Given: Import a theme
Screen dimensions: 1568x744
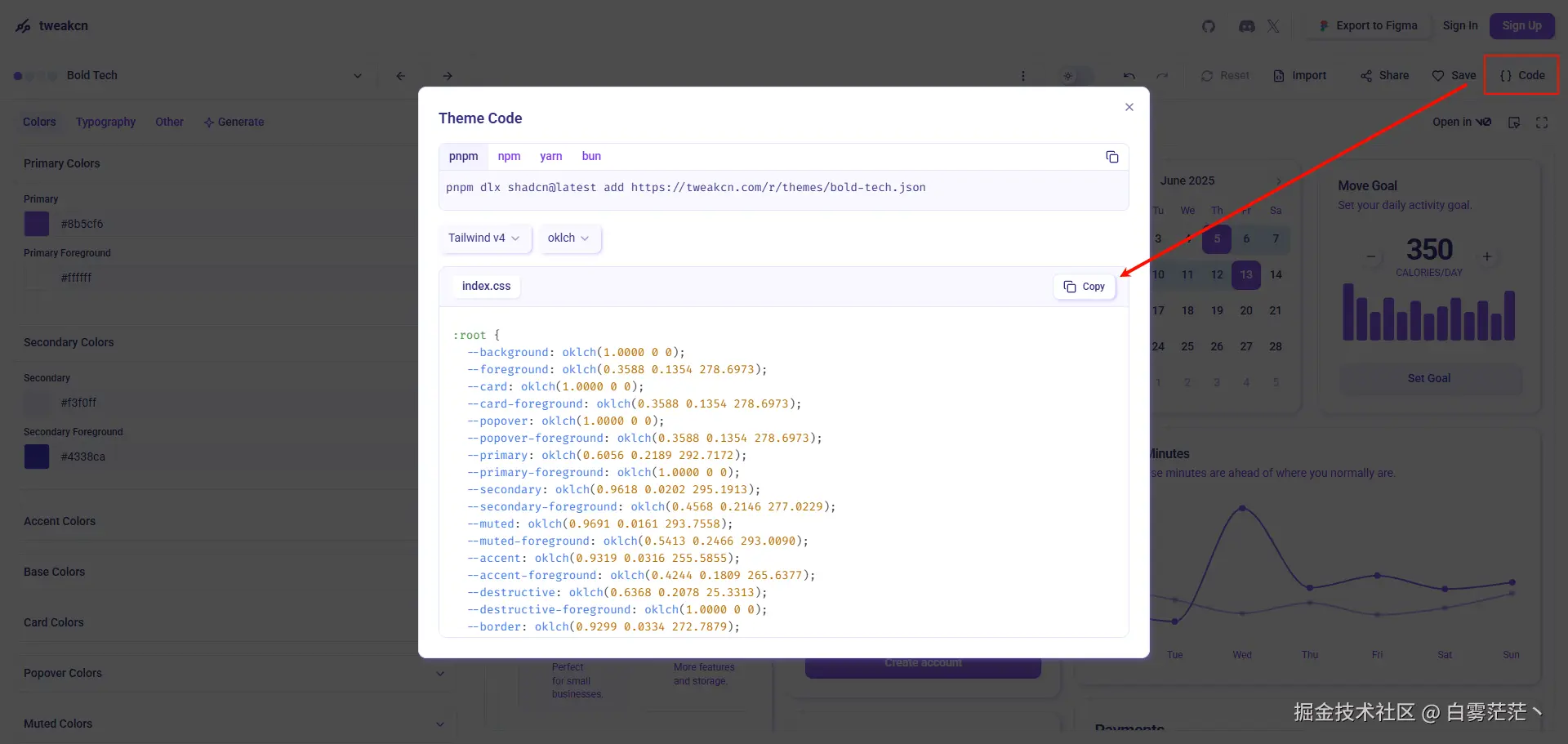Looking at the screenshot, I should (x=1299, y=76).
